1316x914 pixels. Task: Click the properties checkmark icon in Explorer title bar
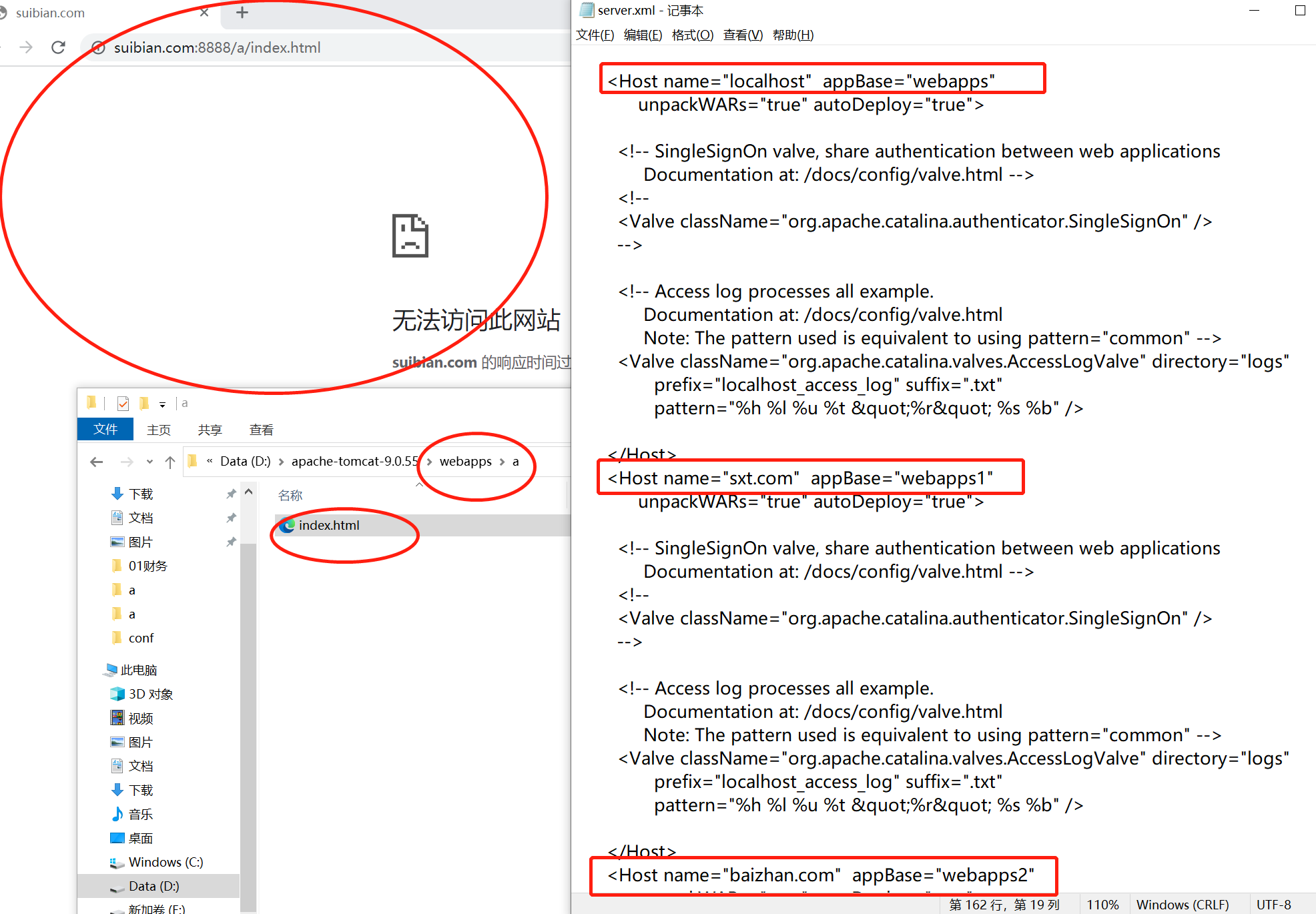[x=123, y=403]
